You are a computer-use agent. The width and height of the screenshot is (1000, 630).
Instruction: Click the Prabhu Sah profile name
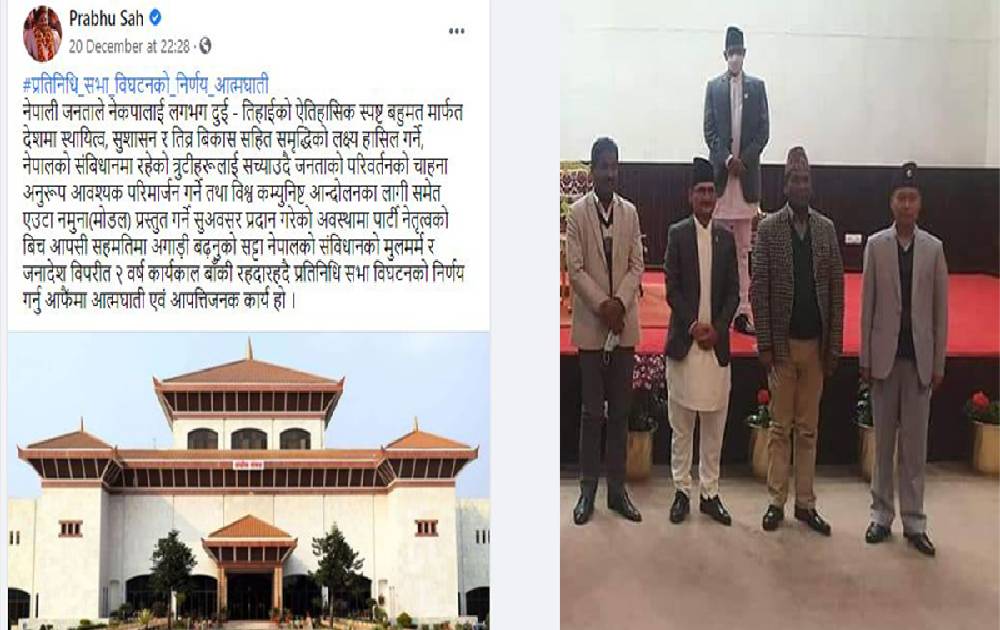point(106,18)
